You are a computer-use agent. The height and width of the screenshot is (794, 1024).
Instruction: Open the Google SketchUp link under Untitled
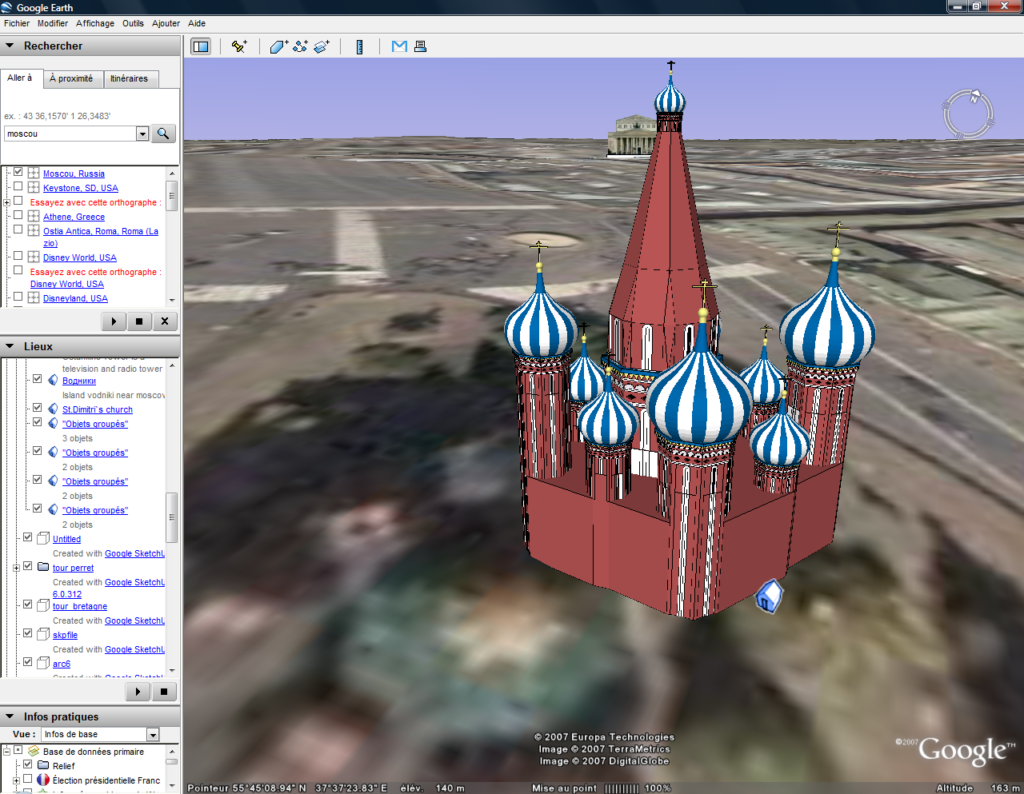135,553
